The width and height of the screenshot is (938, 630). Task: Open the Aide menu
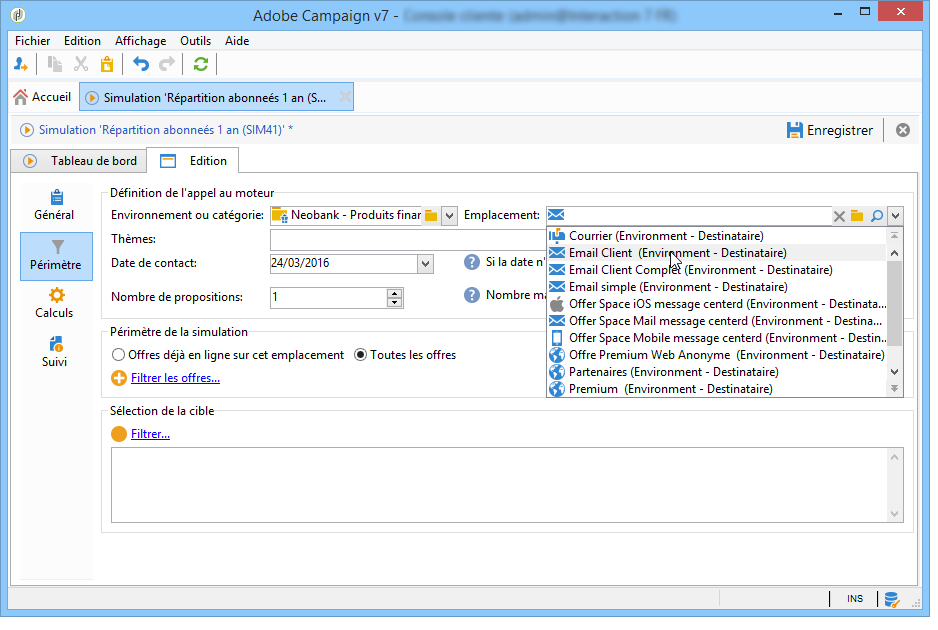click(x=237, y=41)
